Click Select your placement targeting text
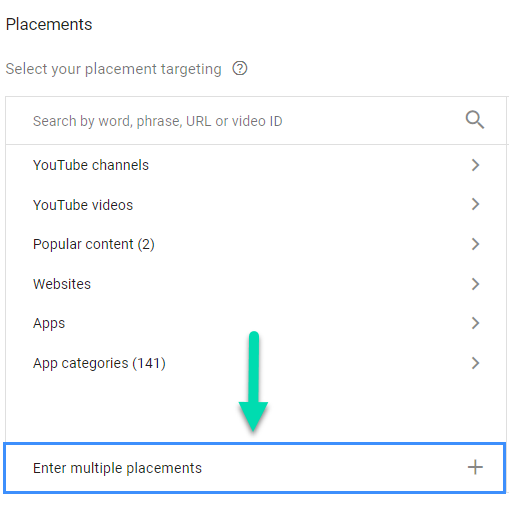The height and width of the screenshot is (505, 509). click(114, 69)
